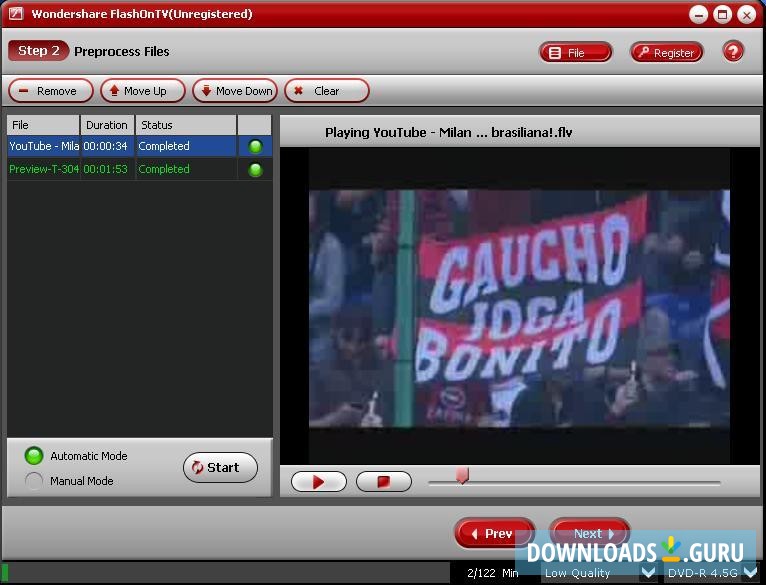766x585 pixels.
Task: Select the Preview-T-304 file row
Action: 139,169
